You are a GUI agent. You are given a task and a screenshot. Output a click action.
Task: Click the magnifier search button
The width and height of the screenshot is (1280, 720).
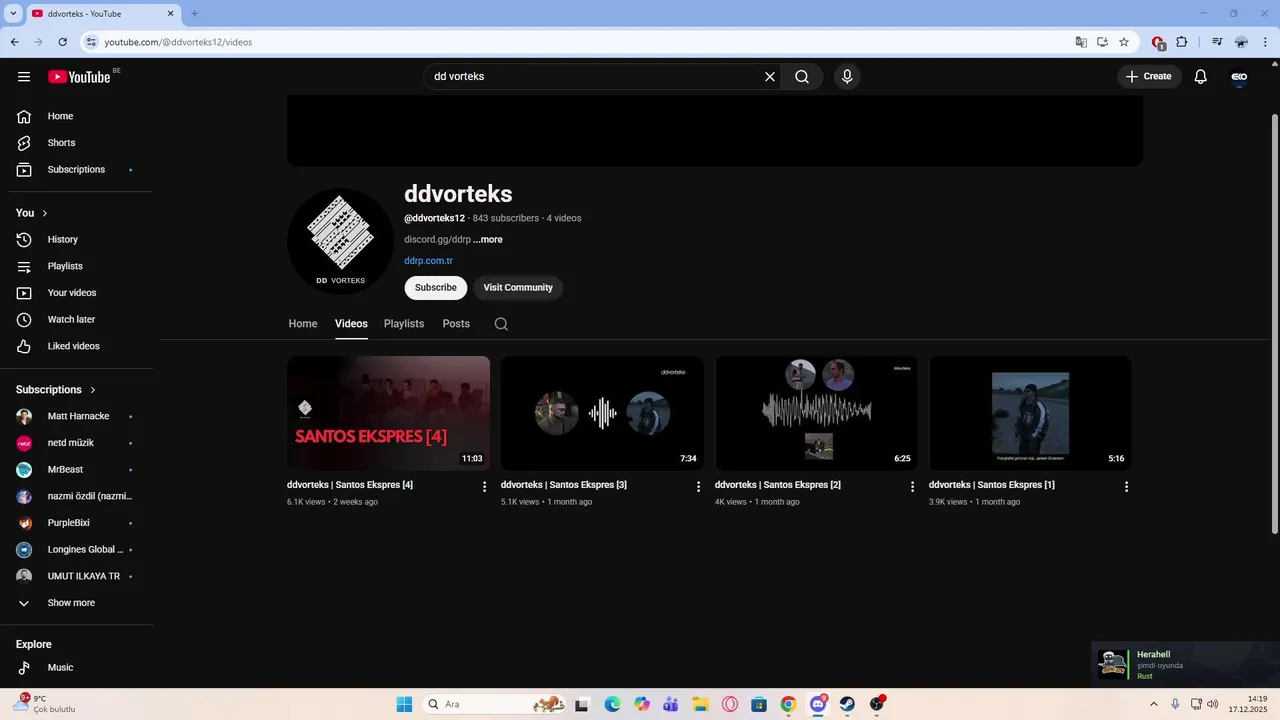(802, 77)
